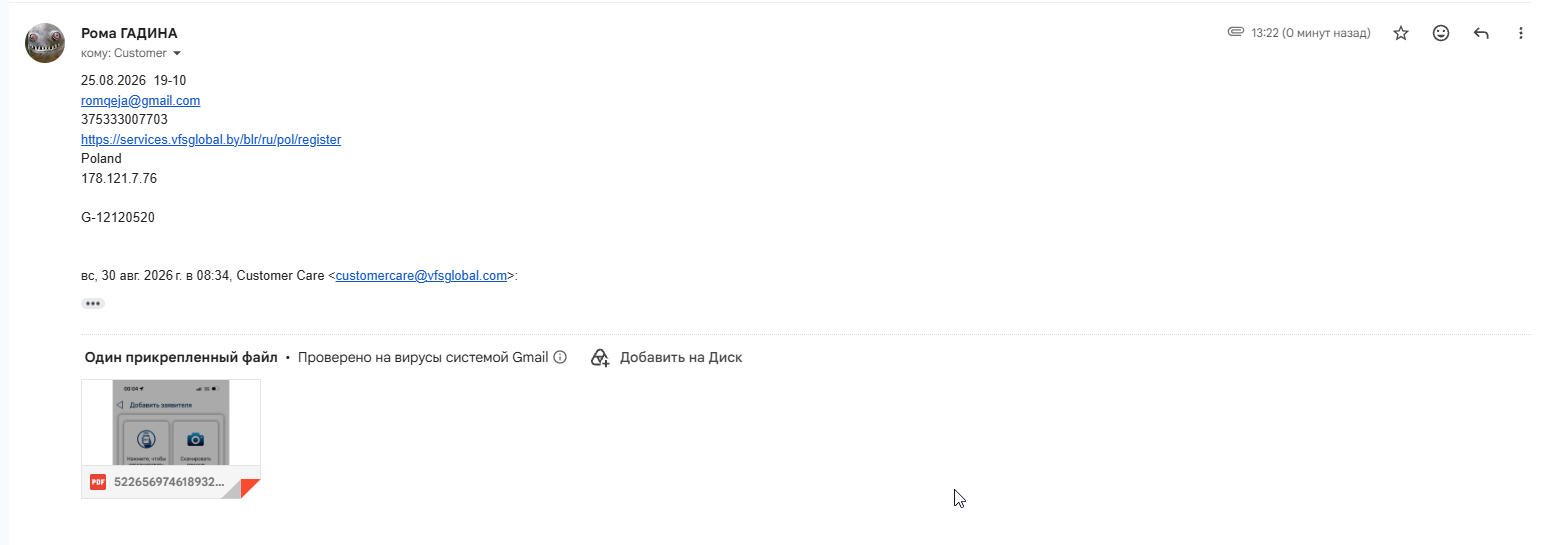Image resolution: width=1550 pixels, height=545 pixels.
Task: Open the three-dot more options menu
Action: tap(1521, 33)
